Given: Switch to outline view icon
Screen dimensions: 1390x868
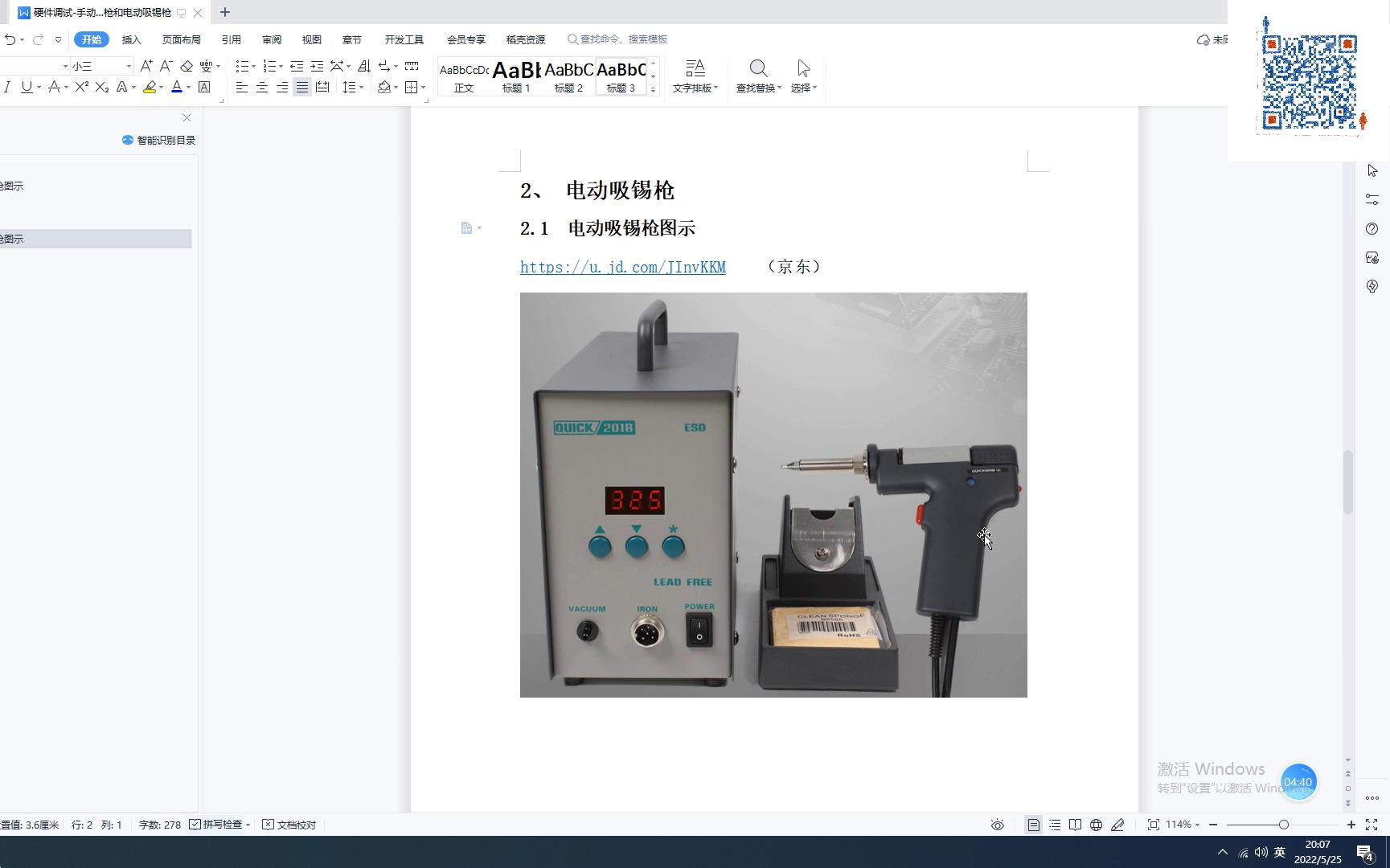Looking at the screenshot, I should pos(1054,825).
